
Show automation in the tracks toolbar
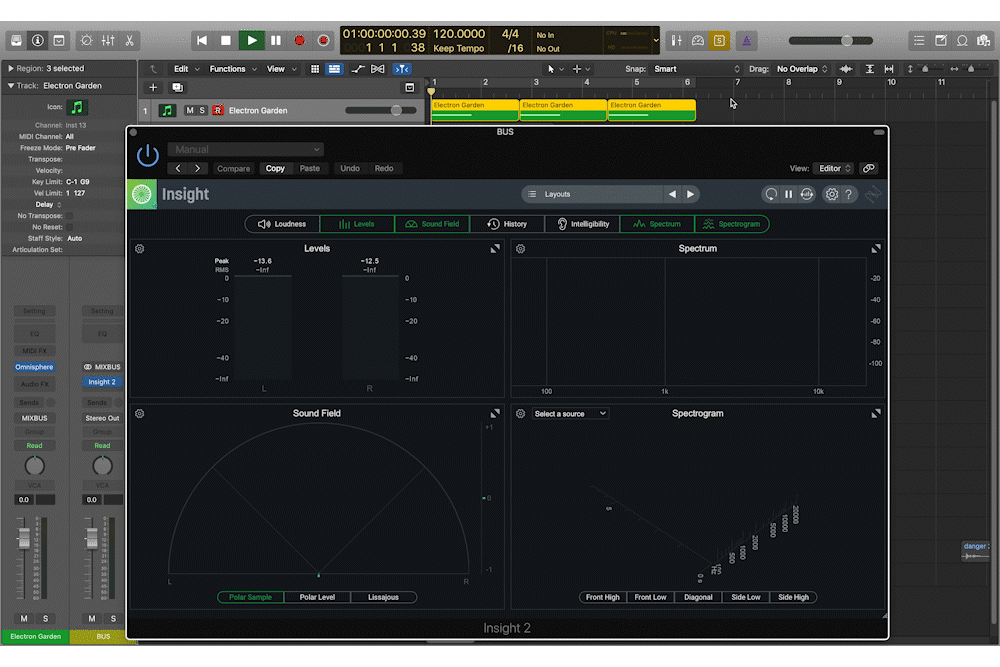[358, 69]
